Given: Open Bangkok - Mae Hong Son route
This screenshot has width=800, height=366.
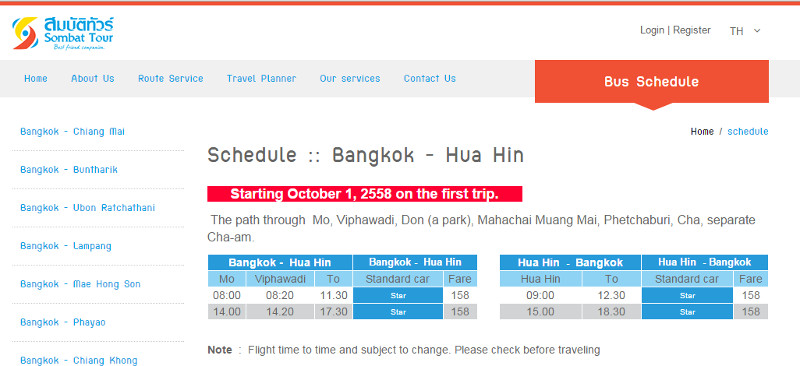Looking at the screenshot, I should 80,284.
